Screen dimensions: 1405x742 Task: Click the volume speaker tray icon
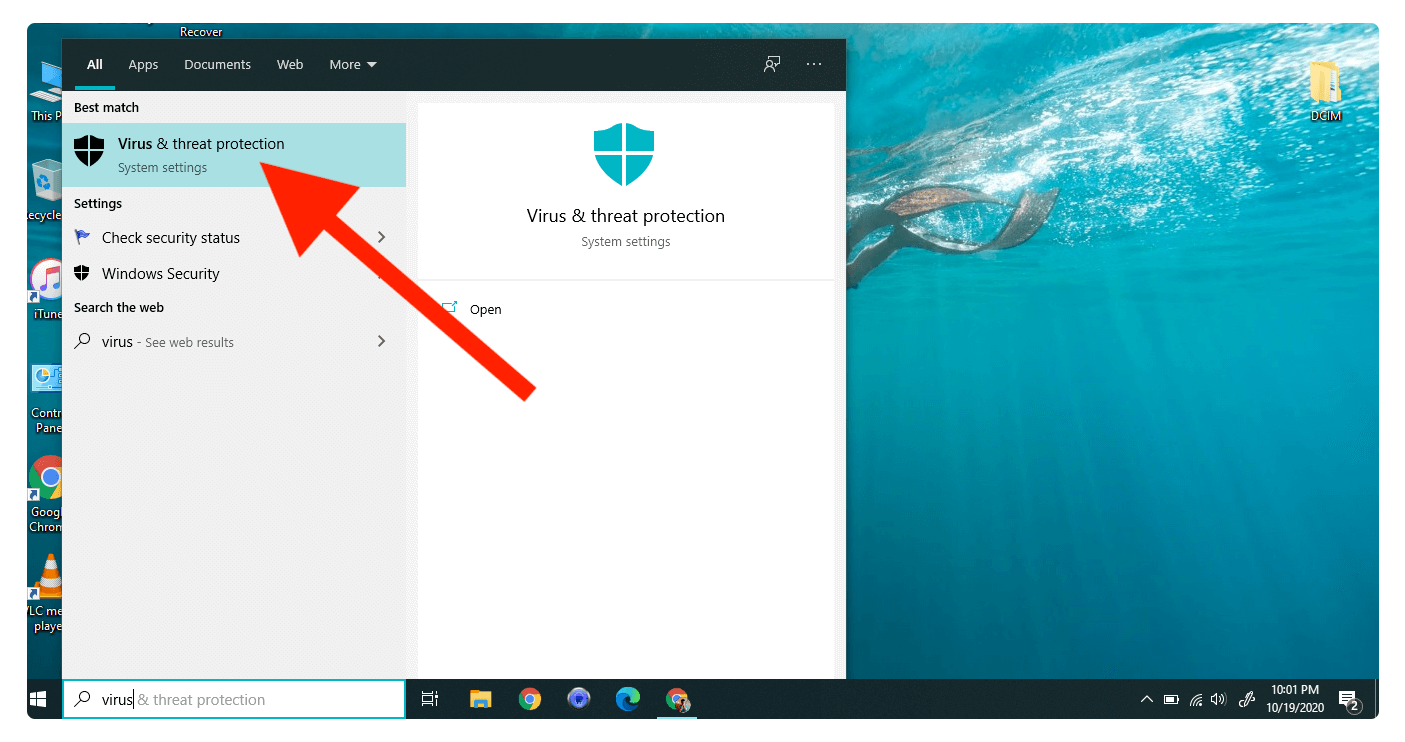1218,700
